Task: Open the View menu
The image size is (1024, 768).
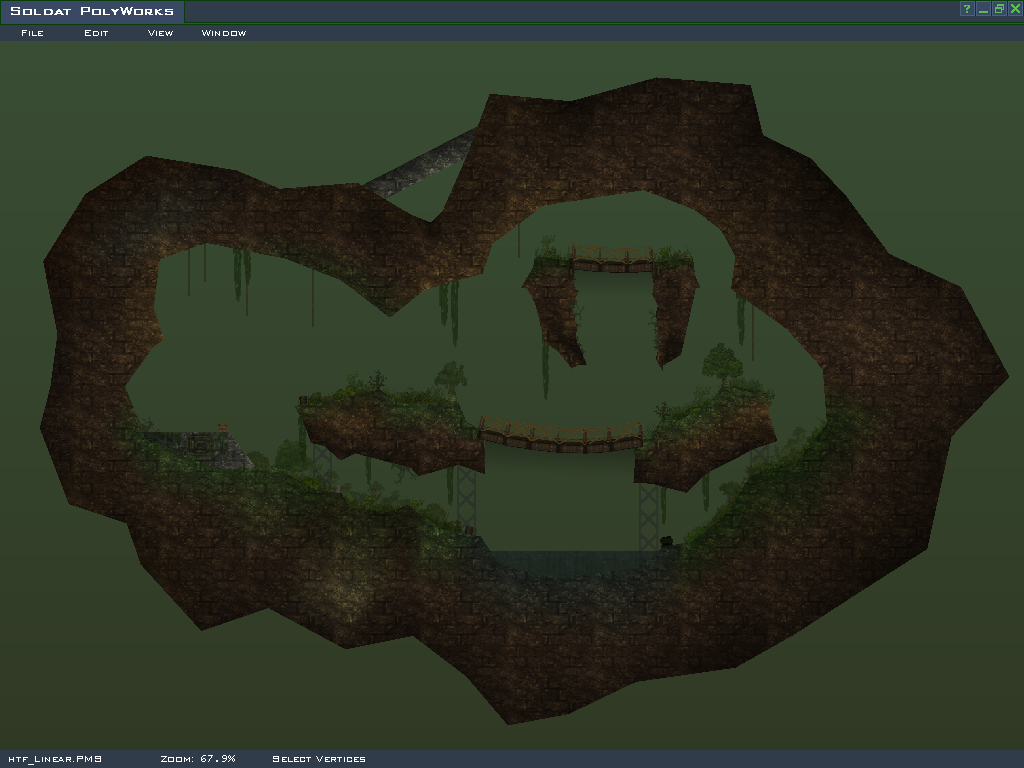Action: tap(160, 33)
